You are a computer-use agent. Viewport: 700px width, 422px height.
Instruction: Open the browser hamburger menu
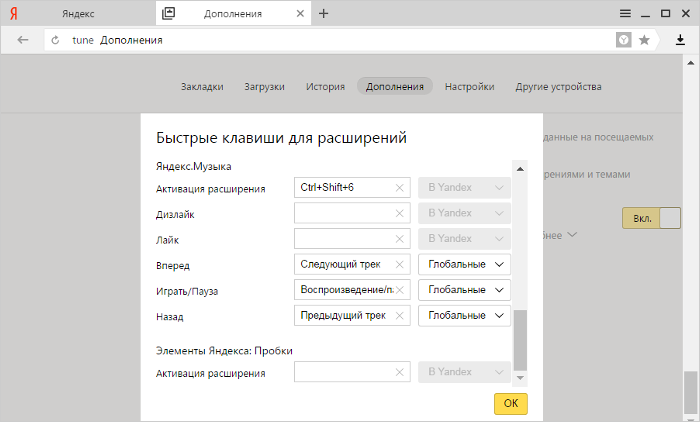pyautogui.click(x=625, y=13)
